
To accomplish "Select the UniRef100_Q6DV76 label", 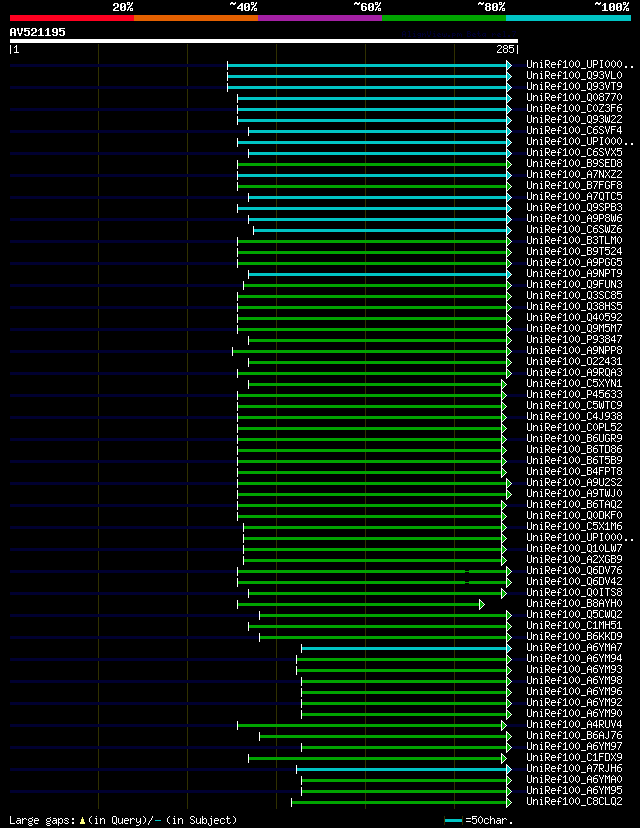I will pyautogui.click(x=574, y=570).
